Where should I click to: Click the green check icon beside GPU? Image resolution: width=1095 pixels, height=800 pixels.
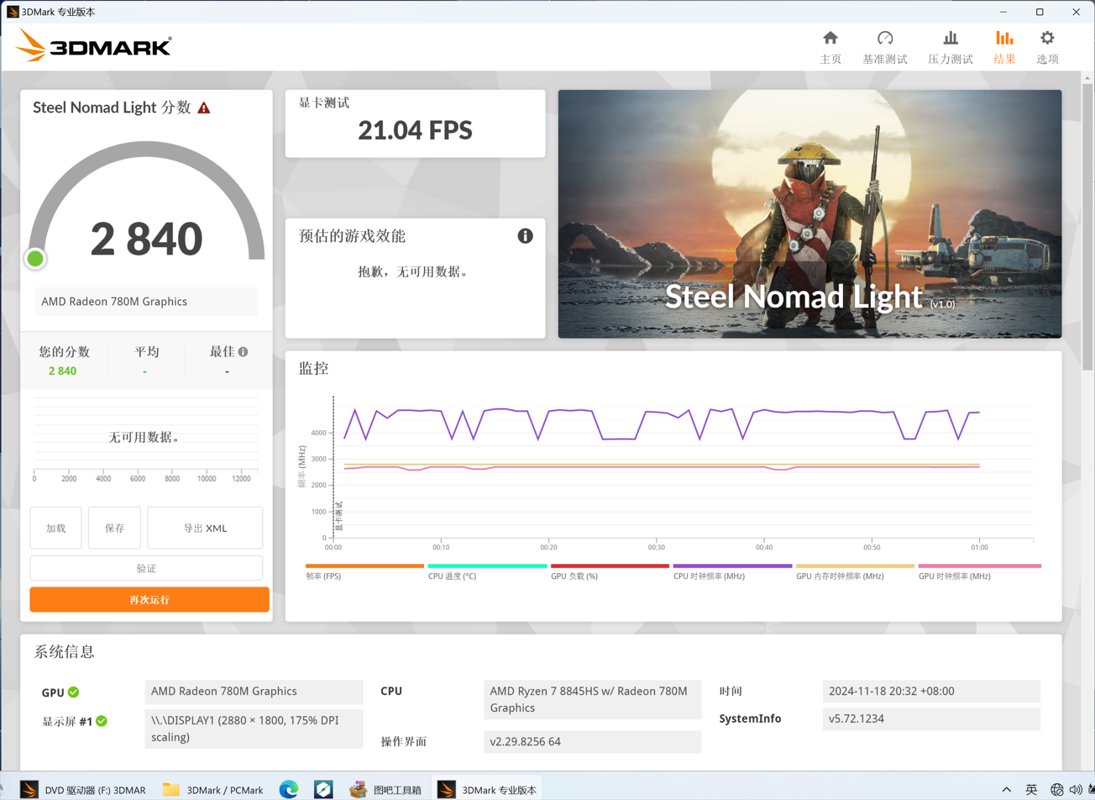tap(73, 692)
